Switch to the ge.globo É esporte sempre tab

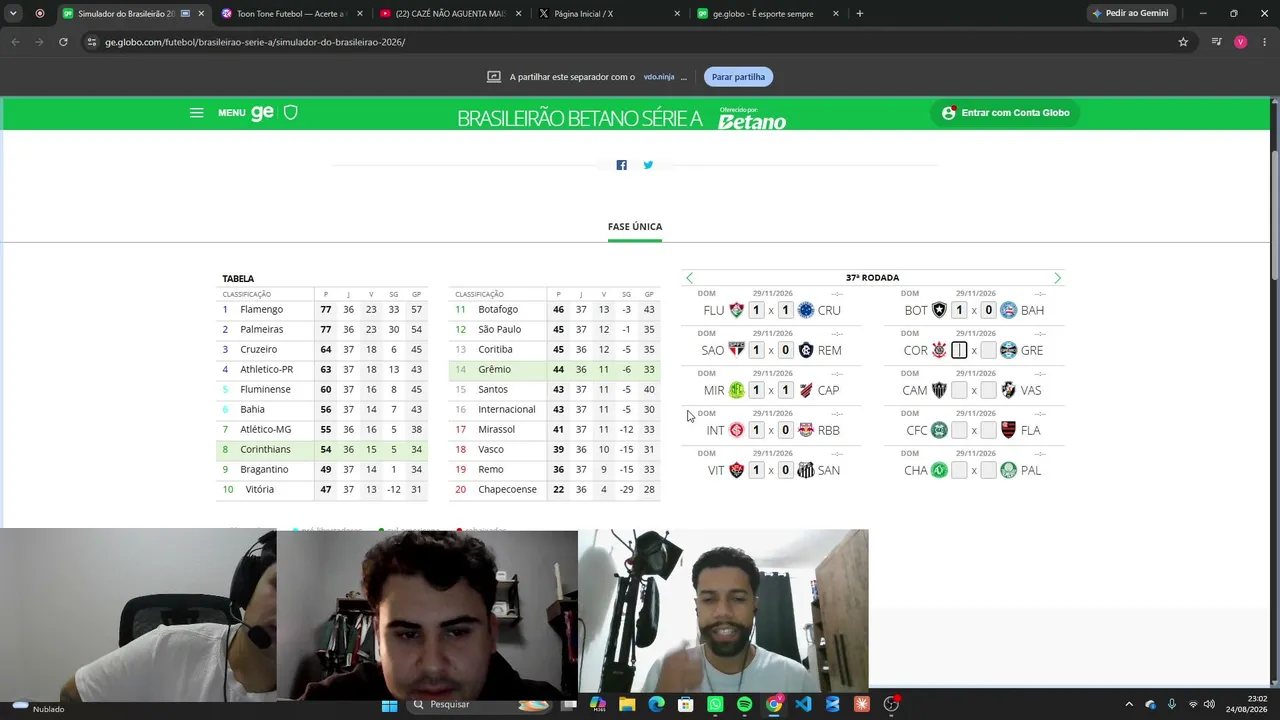click(x=768, y=14)
